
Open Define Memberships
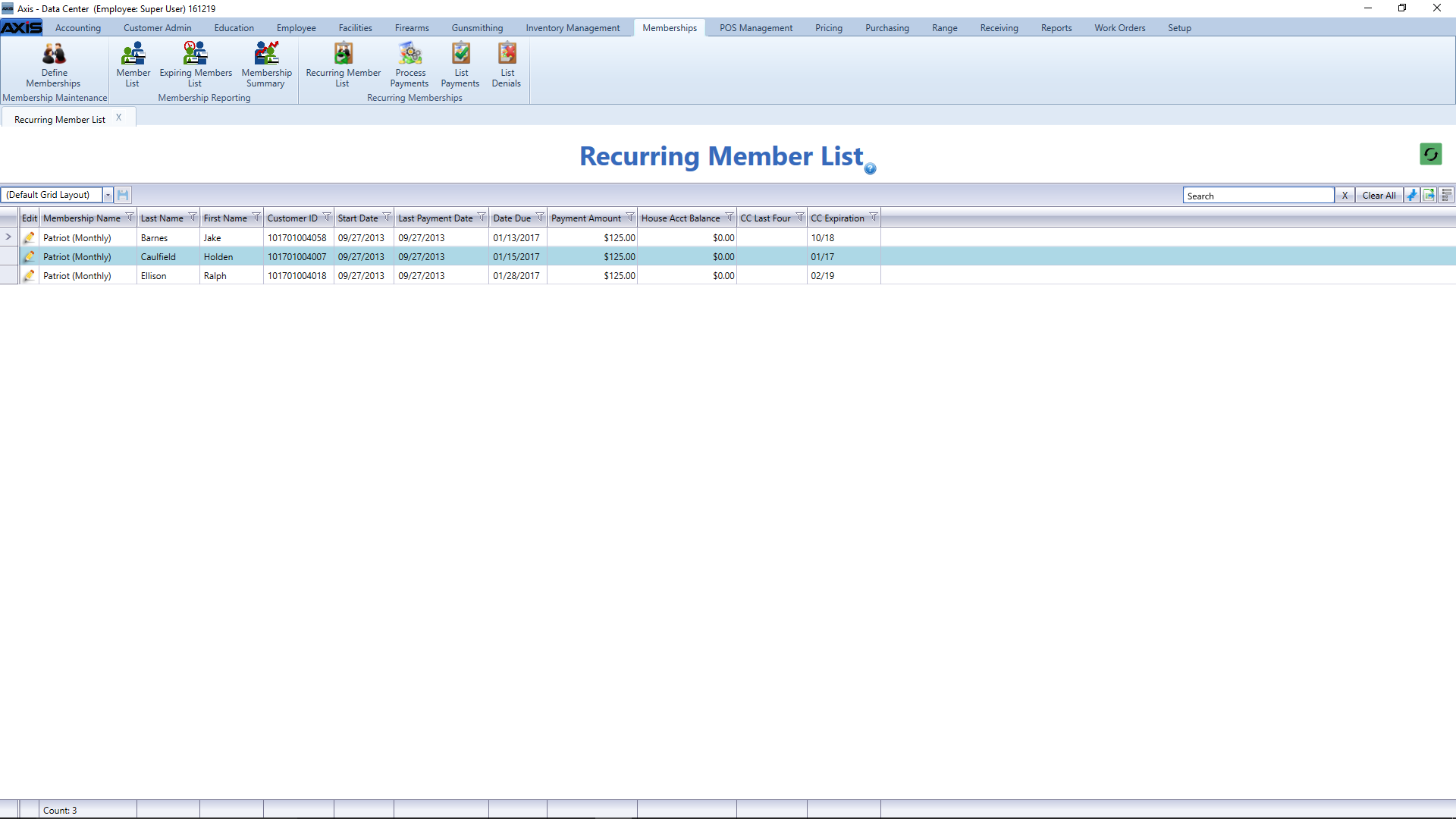coord(54,65)
